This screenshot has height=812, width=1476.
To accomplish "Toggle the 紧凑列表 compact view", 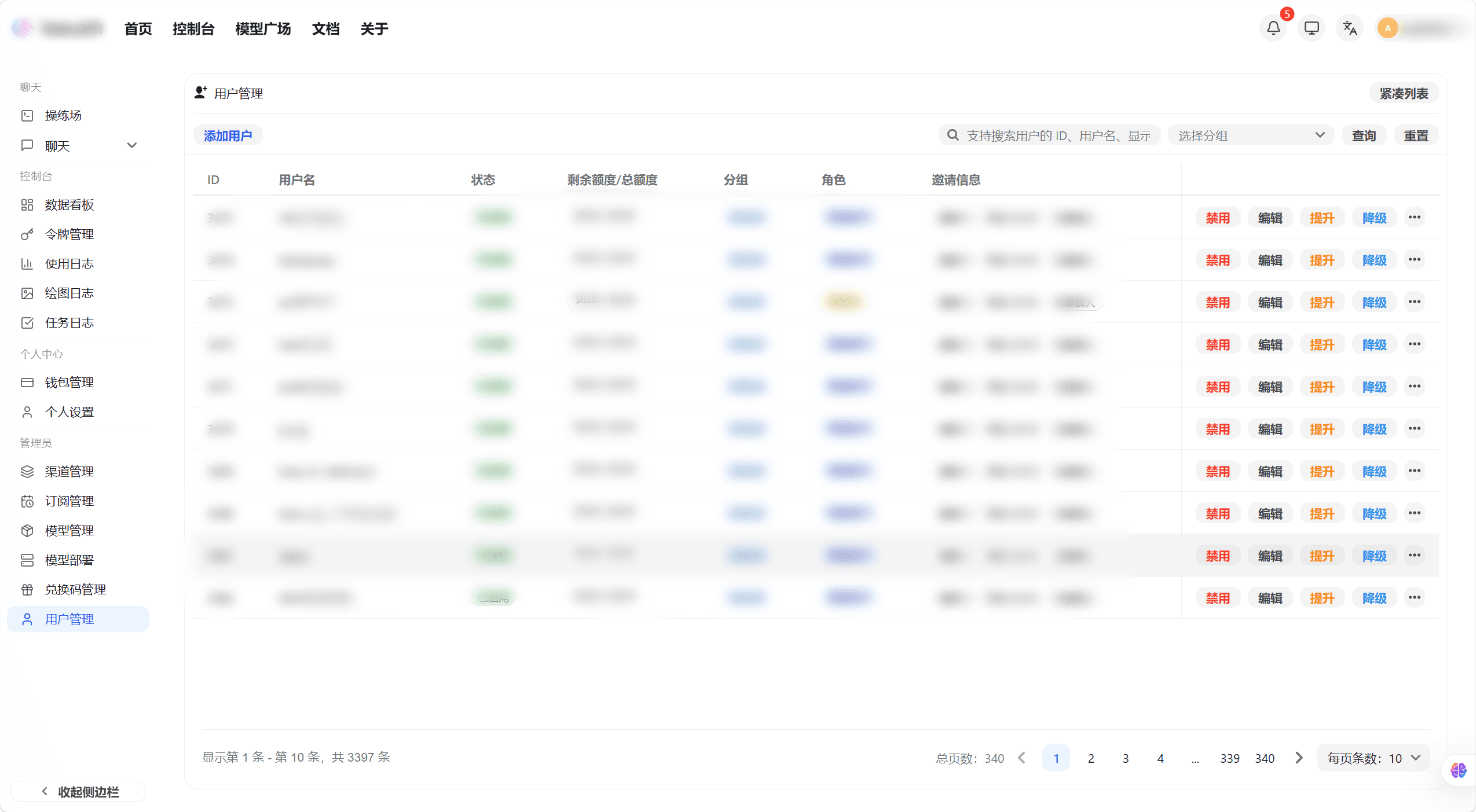I will [1404, 93].
